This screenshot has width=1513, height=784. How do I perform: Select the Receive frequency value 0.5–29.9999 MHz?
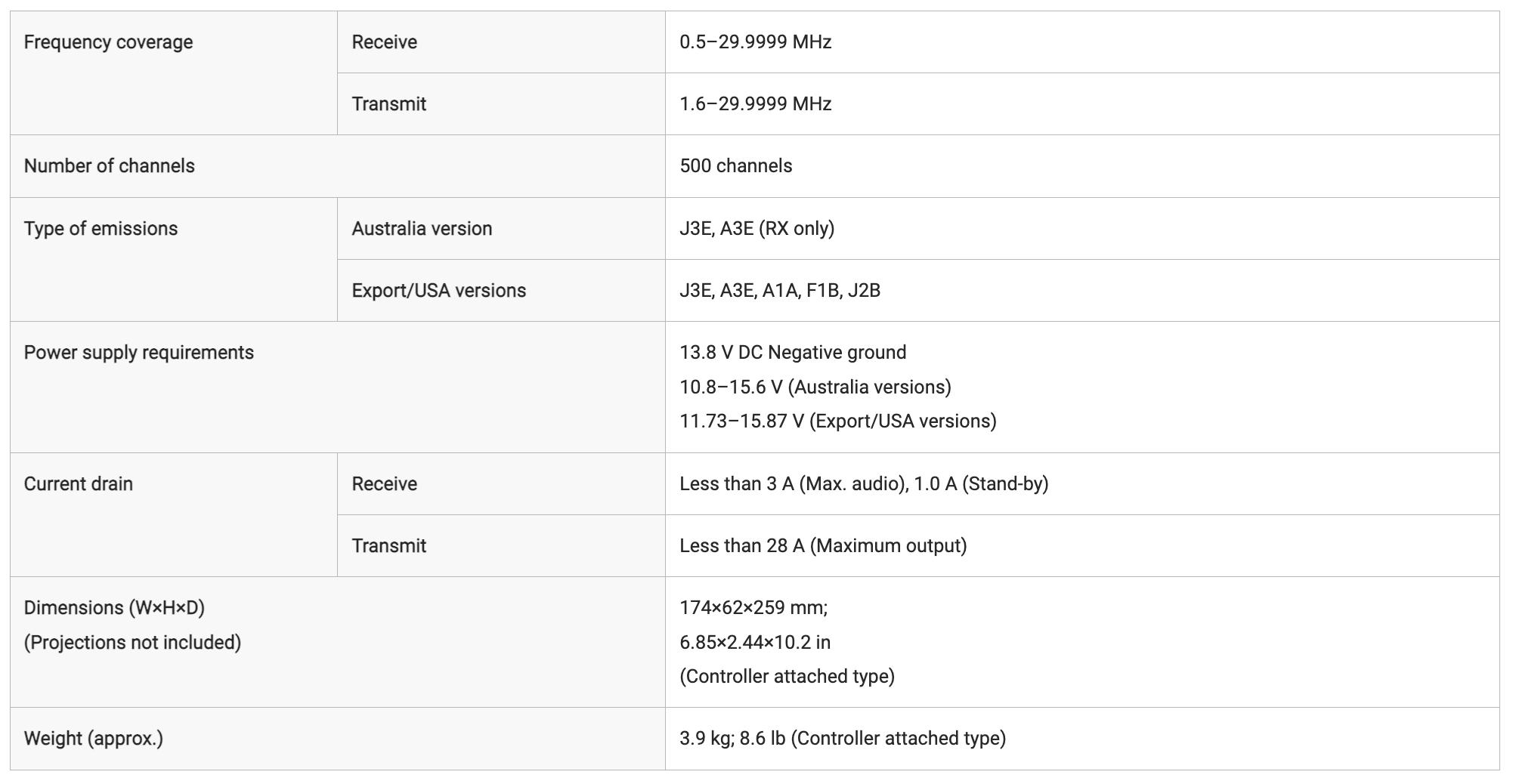pyautogui.click(x=756, y=42)
